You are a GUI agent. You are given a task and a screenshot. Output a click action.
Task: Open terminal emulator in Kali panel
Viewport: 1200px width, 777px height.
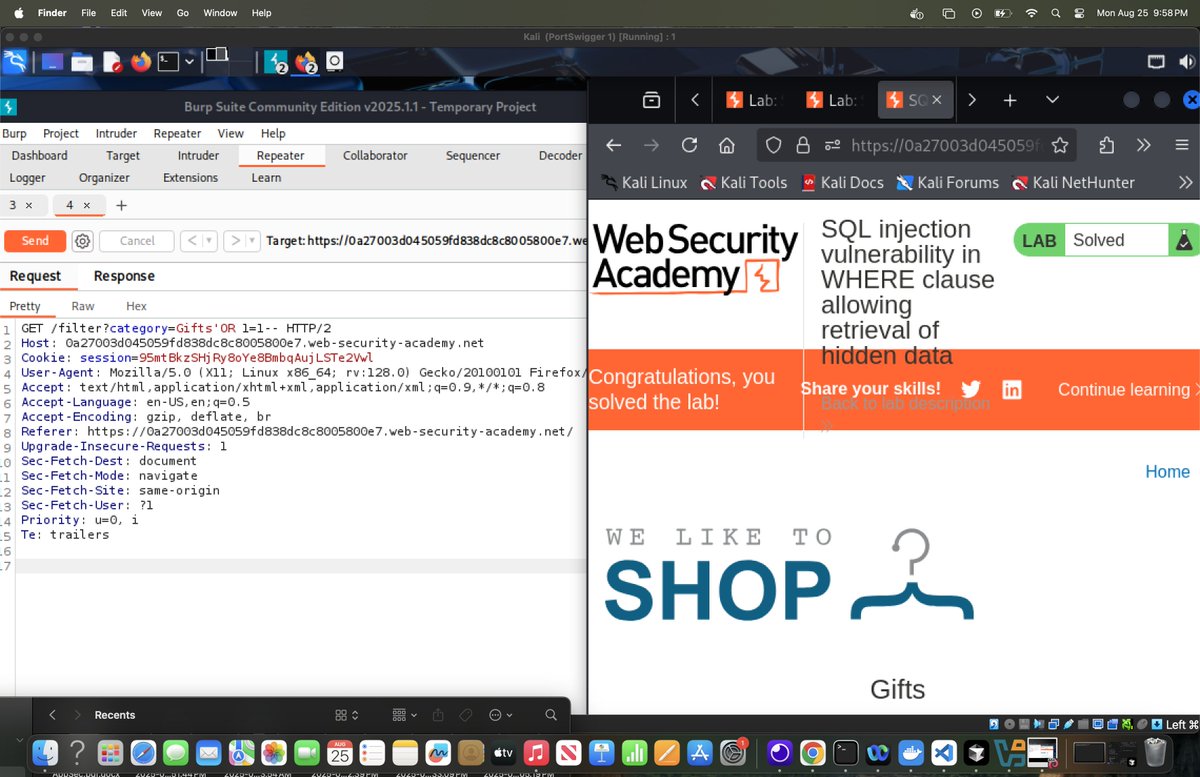(169, 62)
